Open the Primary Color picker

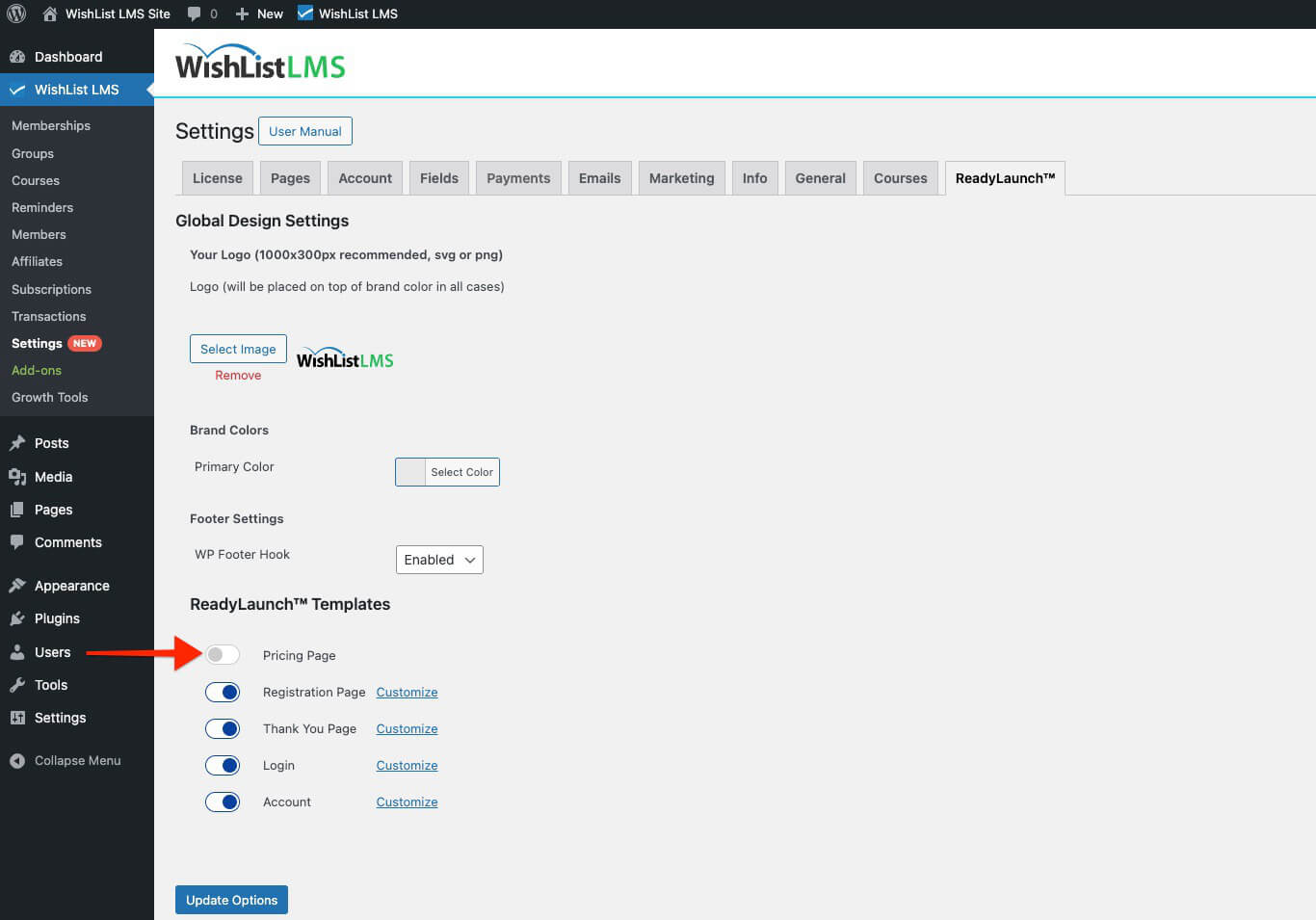(x=446, y=472)
